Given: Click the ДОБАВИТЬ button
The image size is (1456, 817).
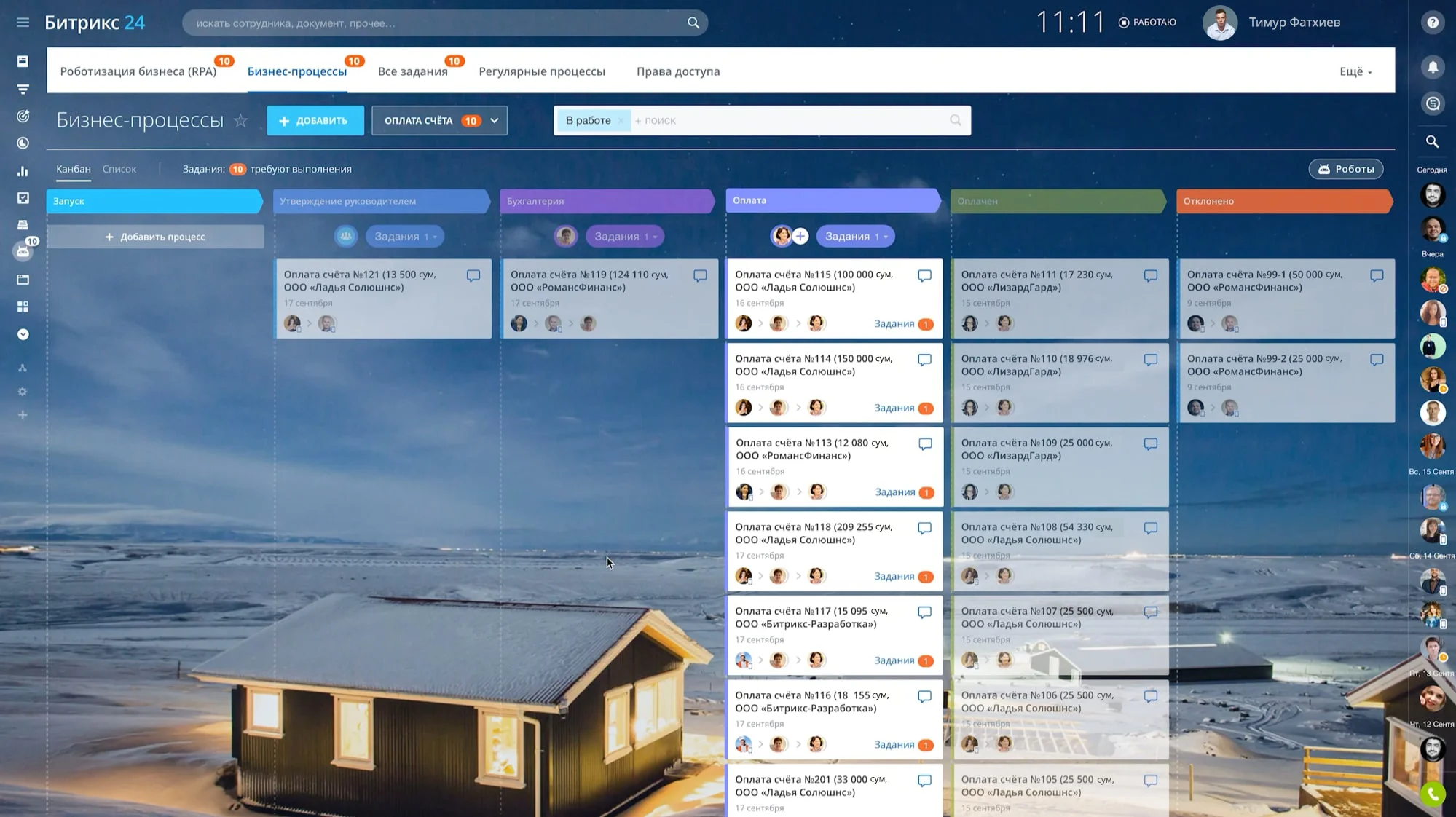Looking at the screenshot, I should coord(315,121).
